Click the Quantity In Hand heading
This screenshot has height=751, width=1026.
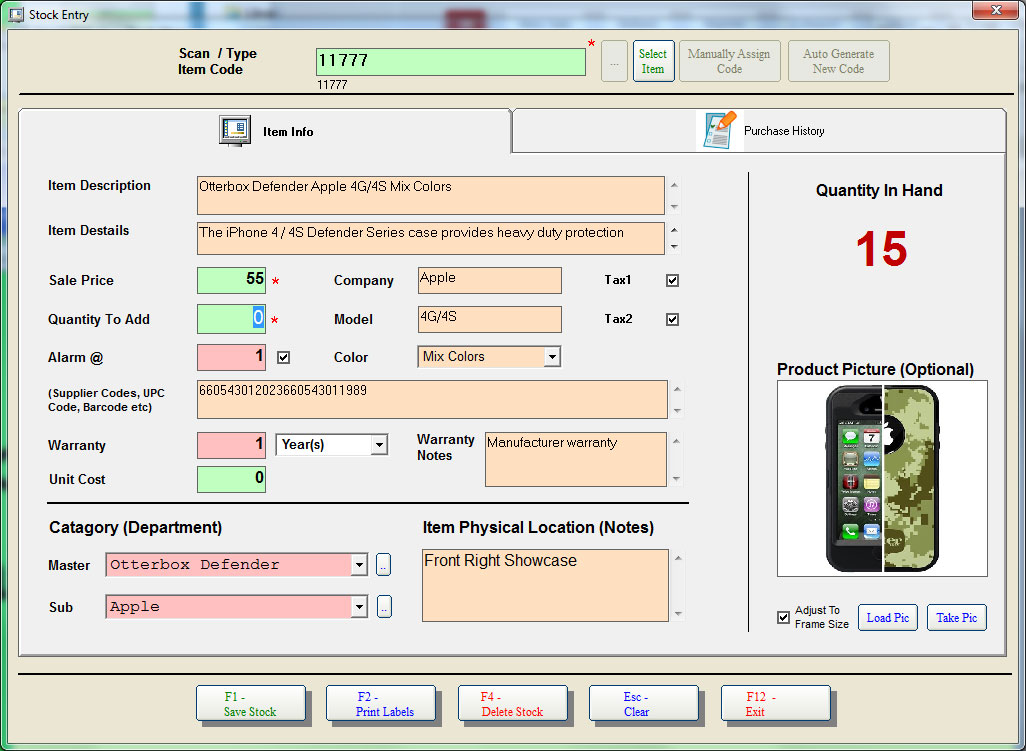coord(879,190)
